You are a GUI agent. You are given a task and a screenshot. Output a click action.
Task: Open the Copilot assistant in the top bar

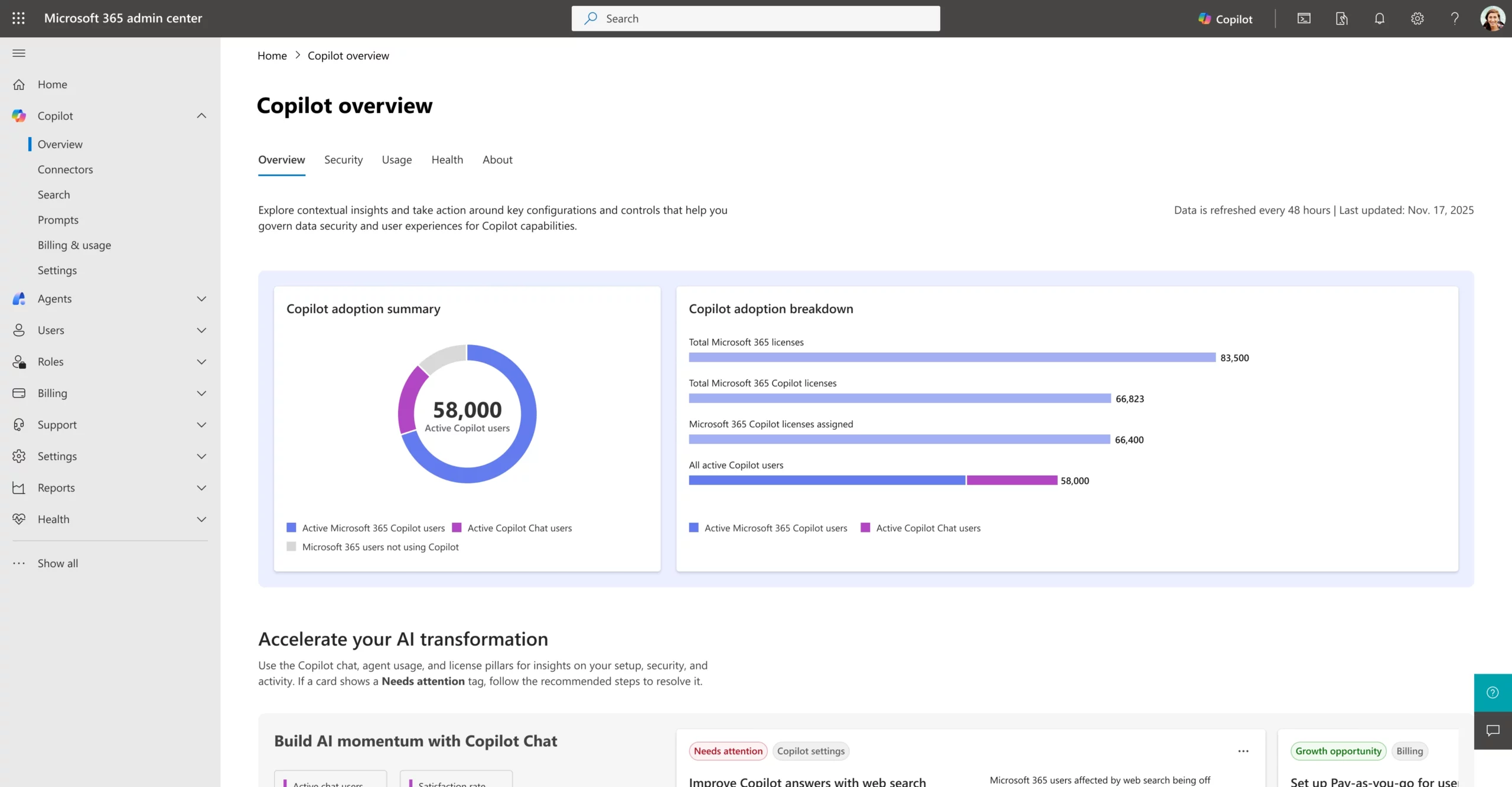1224,18
